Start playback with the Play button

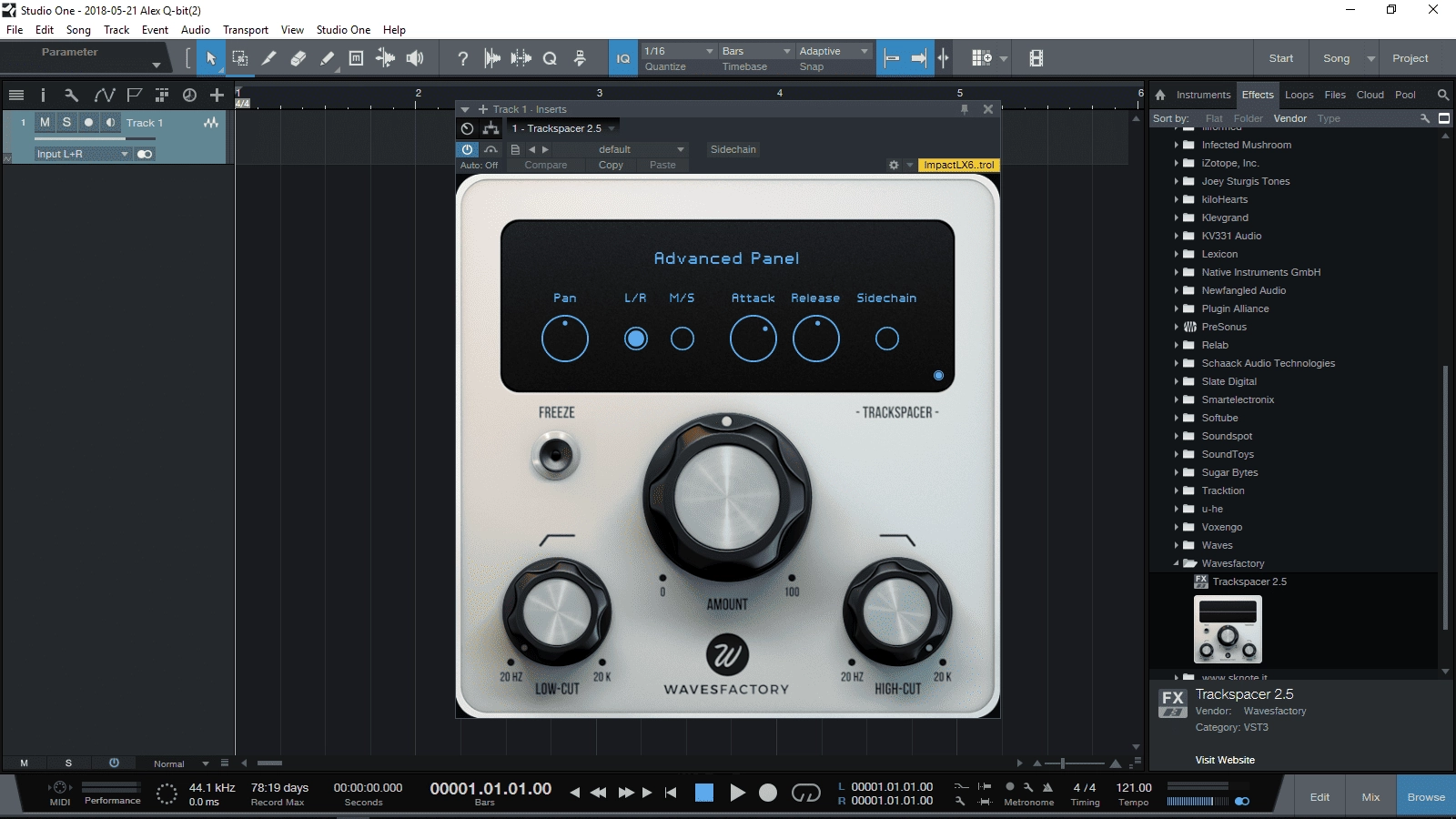click(x=737, y=793)
